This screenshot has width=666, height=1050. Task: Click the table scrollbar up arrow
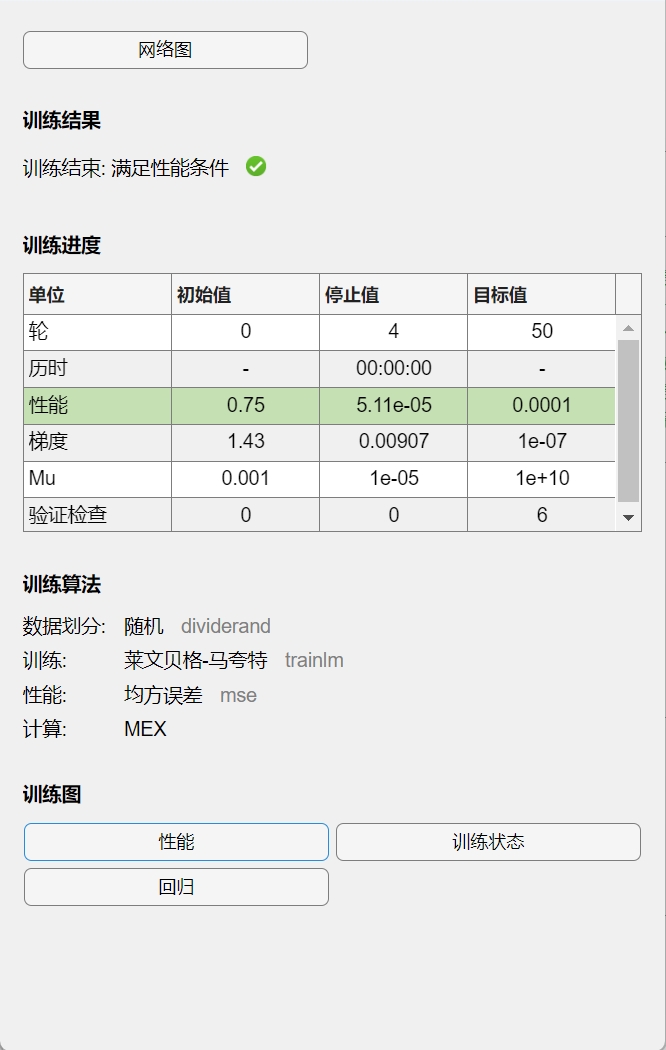[628, 328]
